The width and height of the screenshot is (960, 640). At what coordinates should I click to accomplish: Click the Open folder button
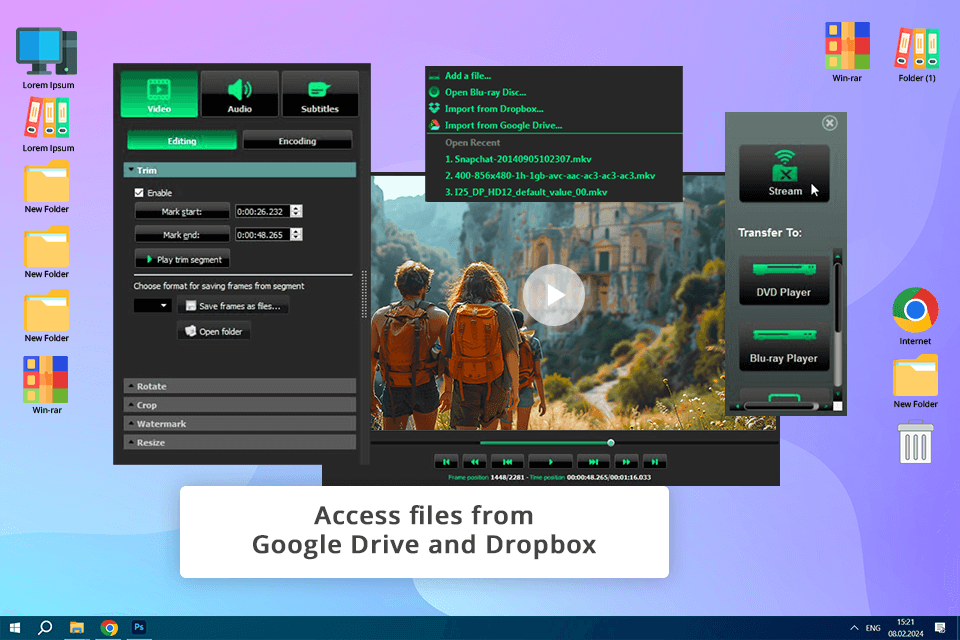pyautogui.click(x=214, y=331)
